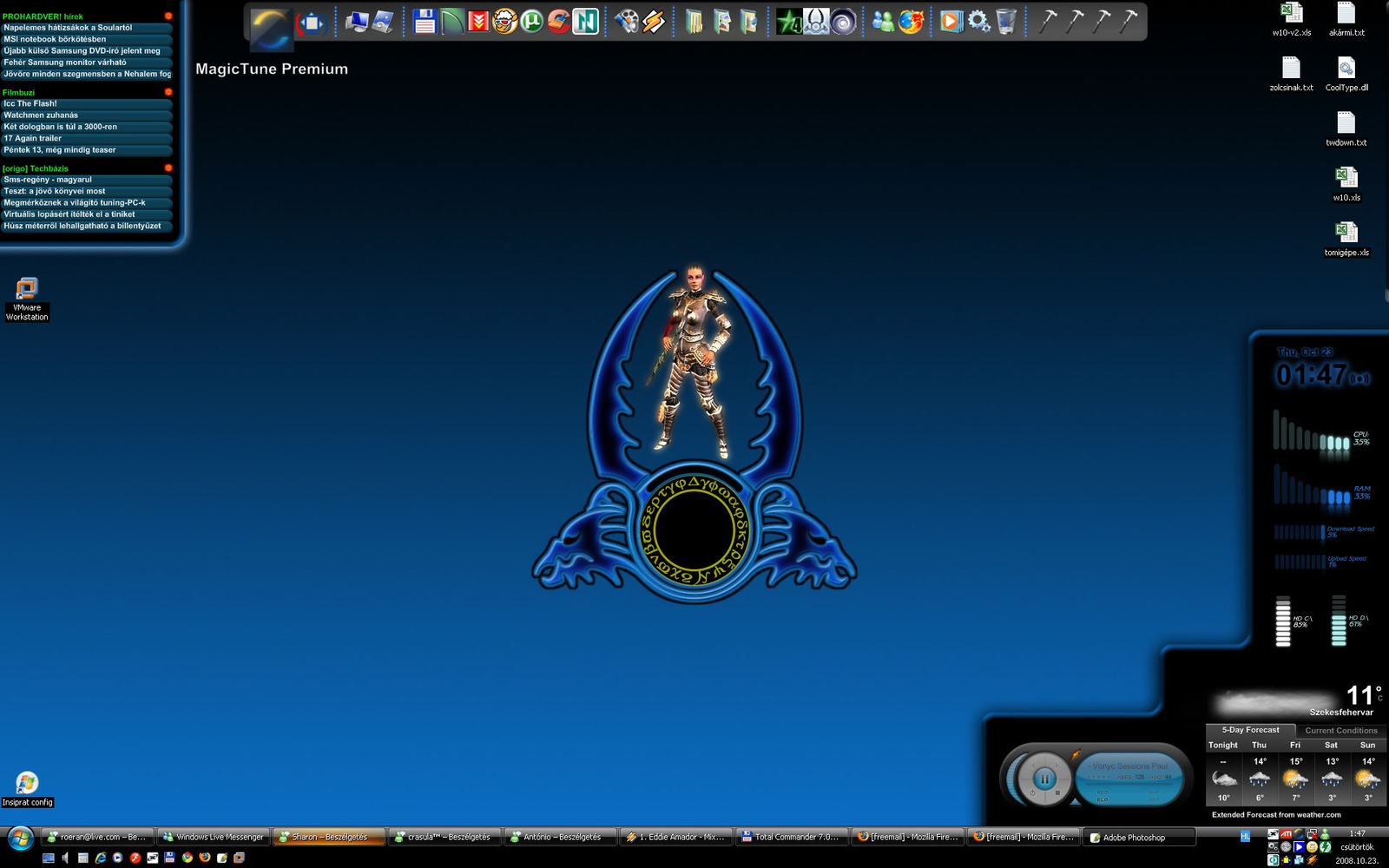Click Internet Explorer quick launch icon
Image resolution: width=1389 pixels, height=868 pixels.
(101, 858)
